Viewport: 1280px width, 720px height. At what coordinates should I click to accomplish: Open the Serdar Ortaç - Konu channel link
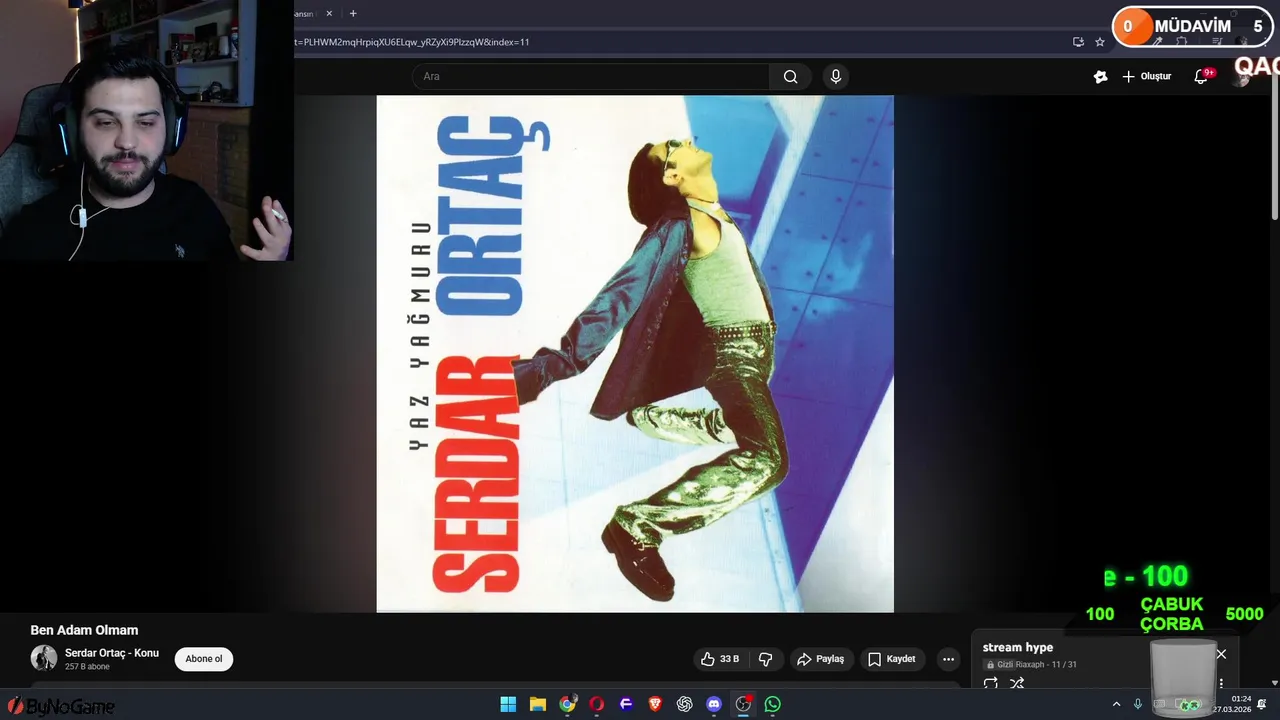pos(112,653)
